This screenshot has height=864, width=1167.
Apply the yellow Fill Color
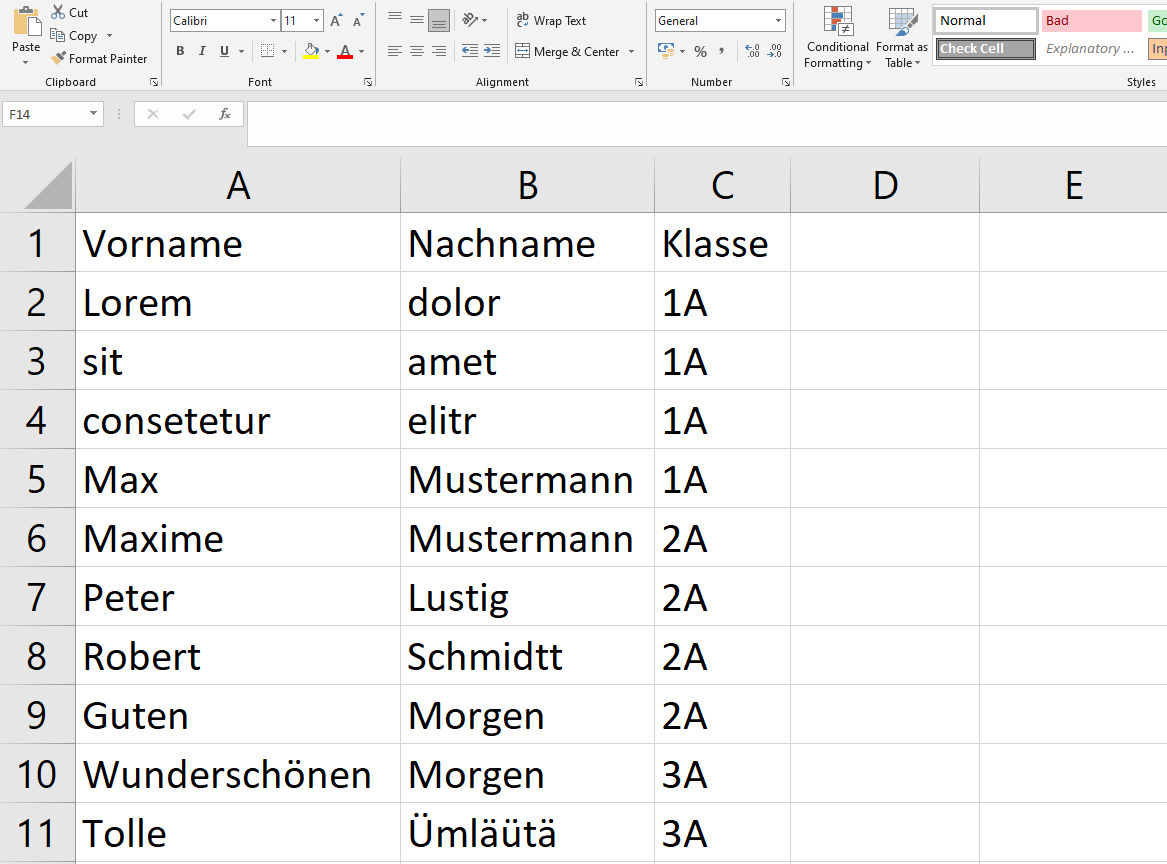[x=311, y=51]
